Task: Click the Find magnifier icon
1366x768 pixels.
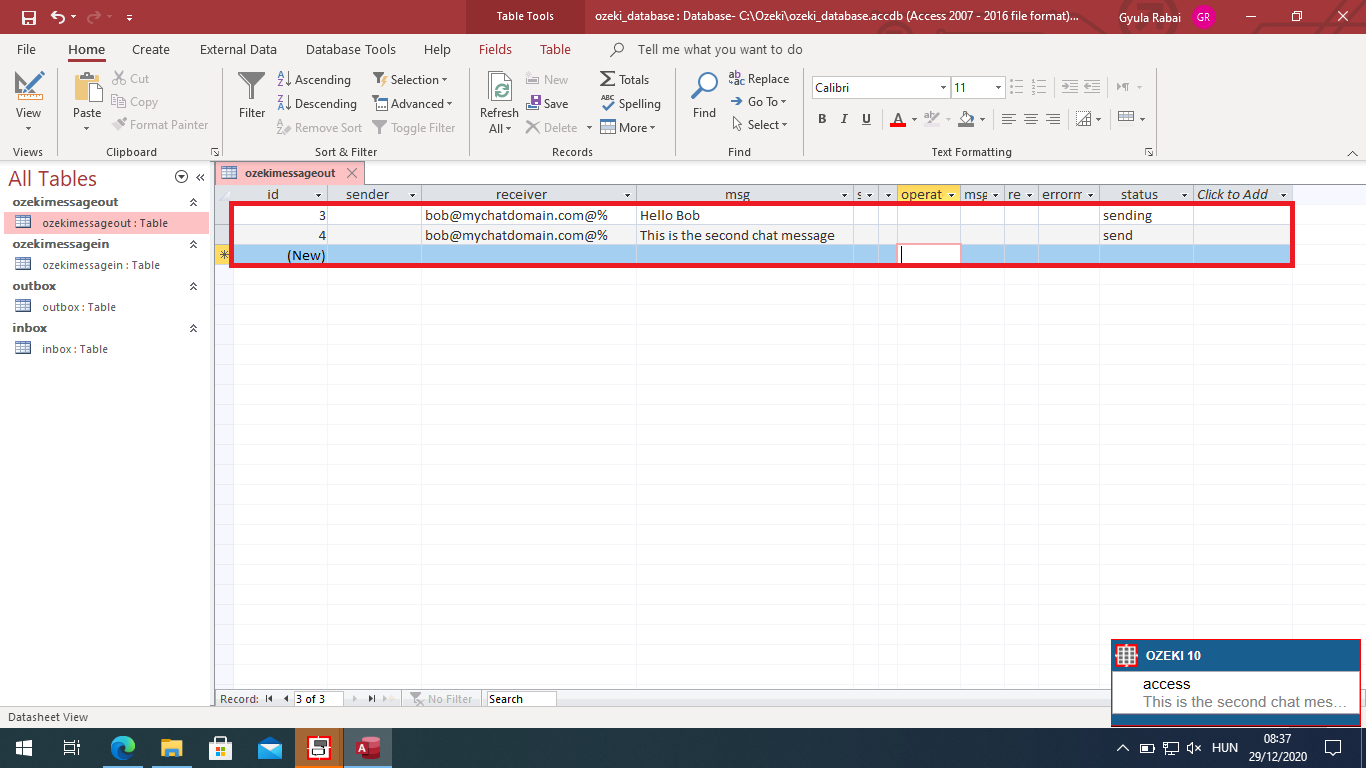Action: pyautogui.click(x=704, y=86)
